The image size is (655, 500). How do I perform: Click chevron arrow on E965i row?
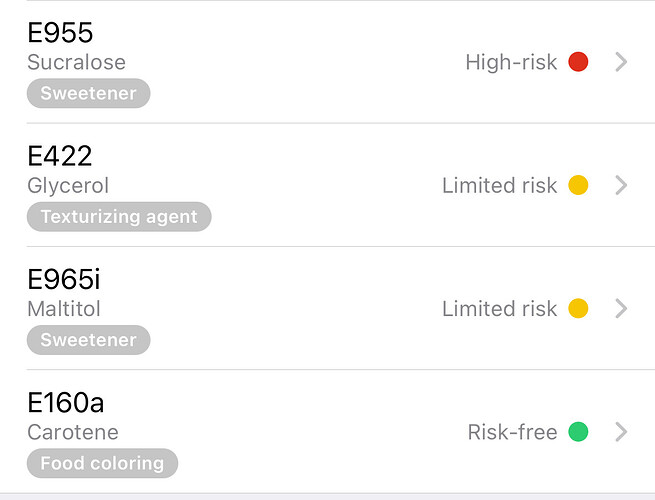[x=621, y=309]
